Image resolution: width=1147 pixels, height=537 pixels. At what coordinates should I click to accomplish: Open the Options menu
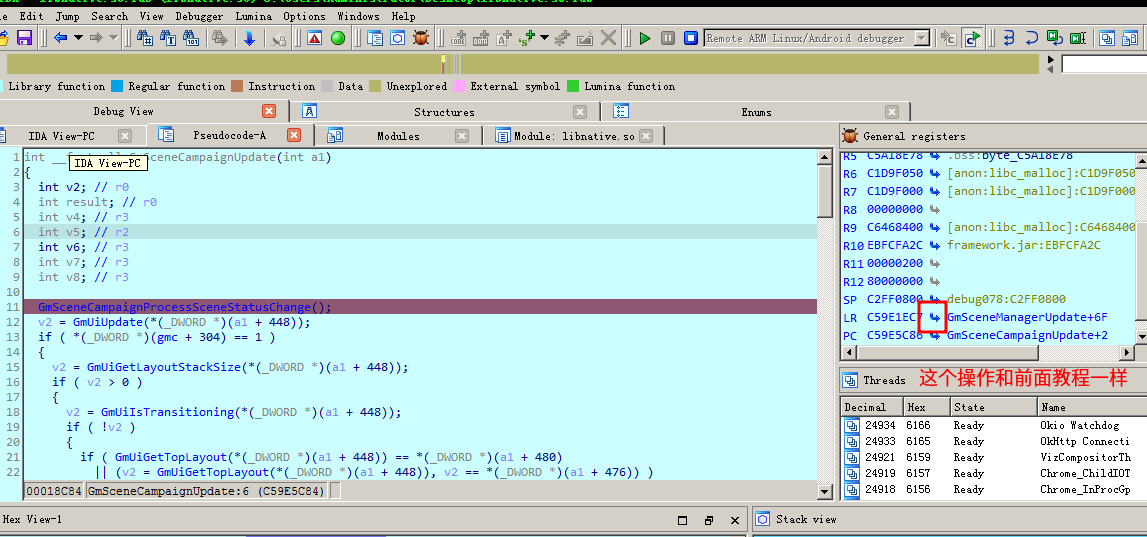coord(304,15)
